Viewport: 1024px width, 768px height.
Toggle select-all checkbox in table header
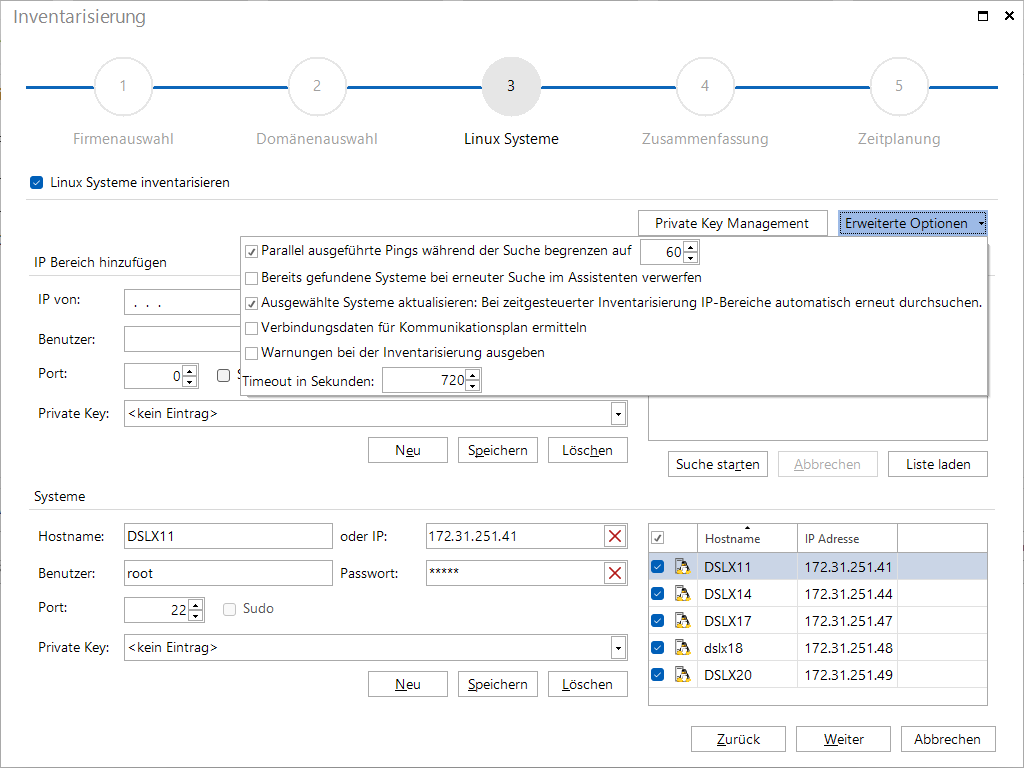pos(658,538)
